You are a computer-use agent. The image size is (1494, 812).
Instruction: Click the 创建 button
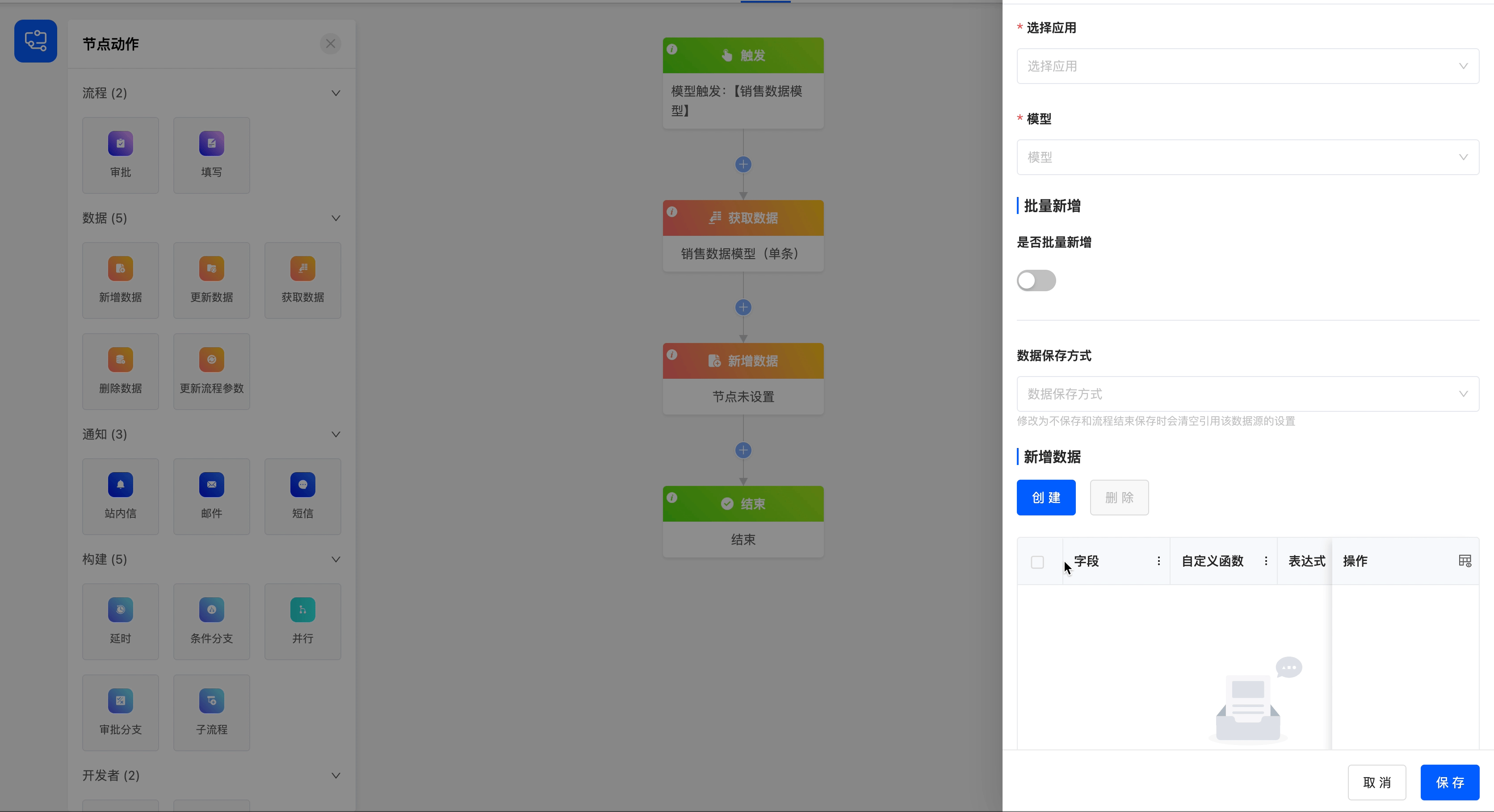(x=1046, y=498)
